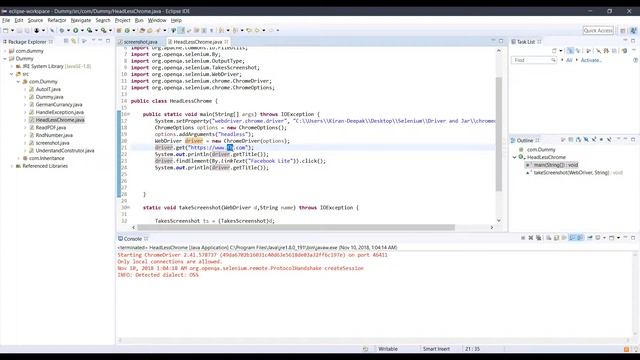Click the Open Console icon

tap(611, 238)
